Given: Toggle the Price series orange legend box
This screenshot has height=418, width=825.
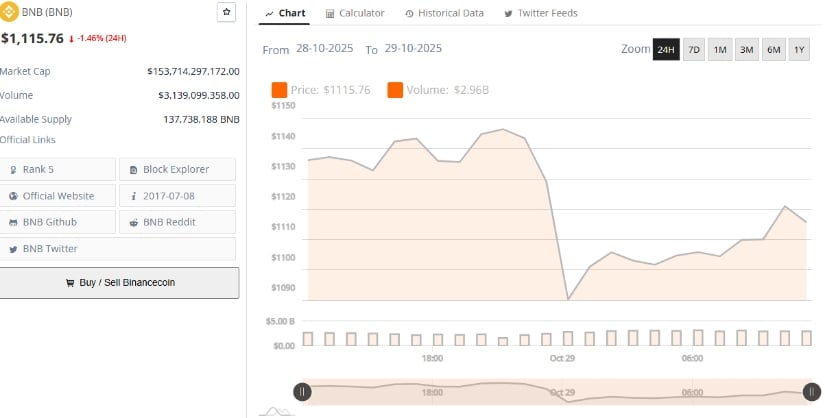Looking at the screenshot, I should point(279,90).
